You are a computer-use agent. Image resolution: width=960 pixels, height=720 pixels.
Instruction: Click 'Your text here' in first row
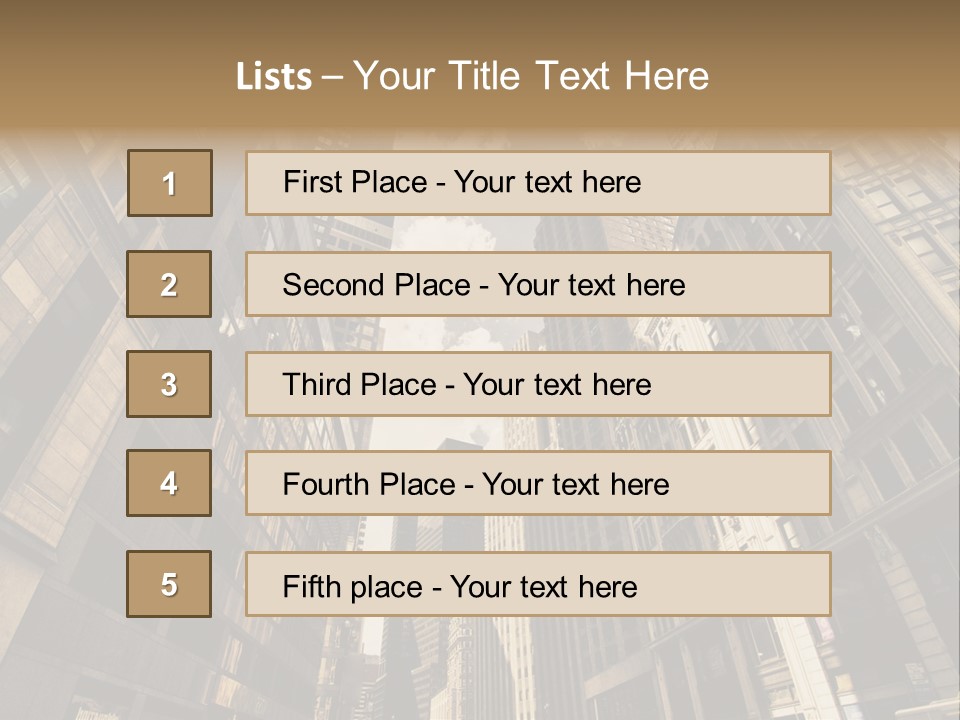click(x=547, y=183)
